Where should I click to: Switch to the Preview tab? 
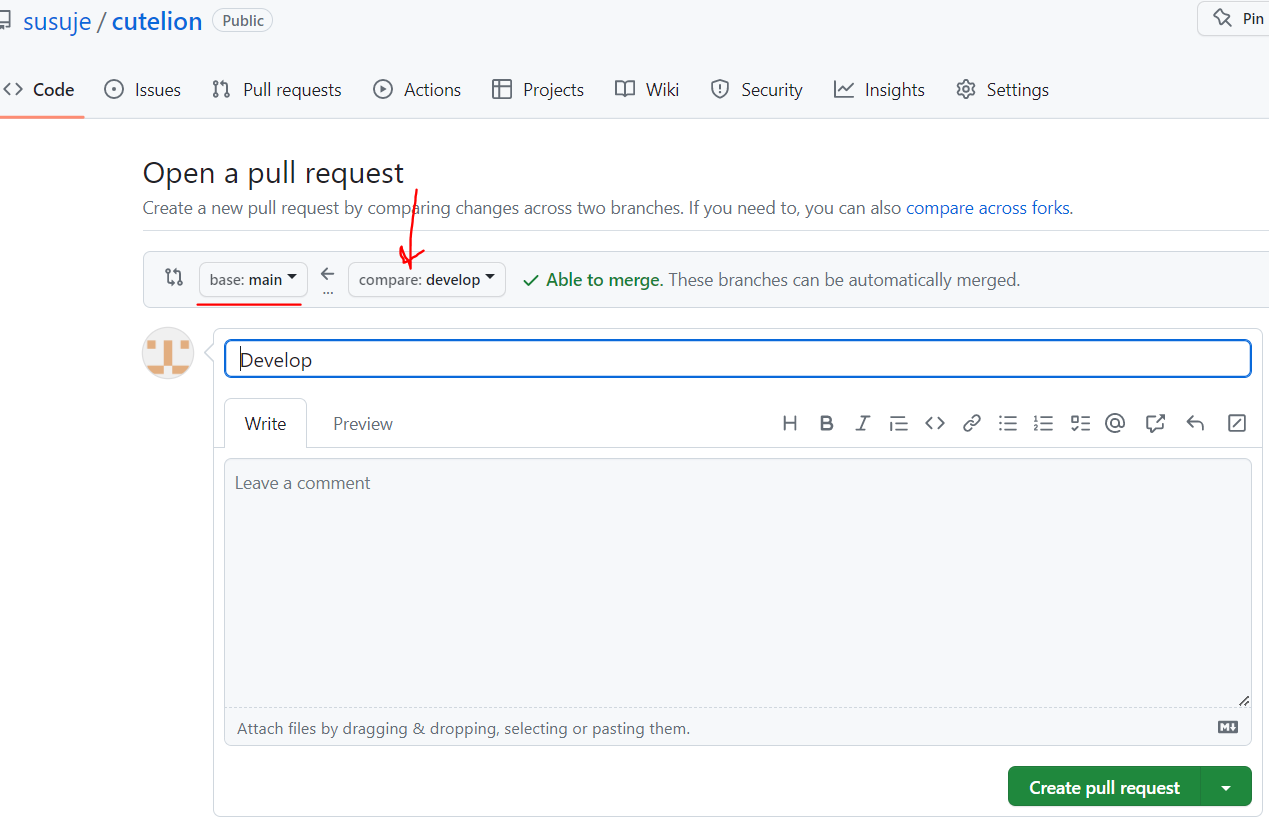point(363,423)
